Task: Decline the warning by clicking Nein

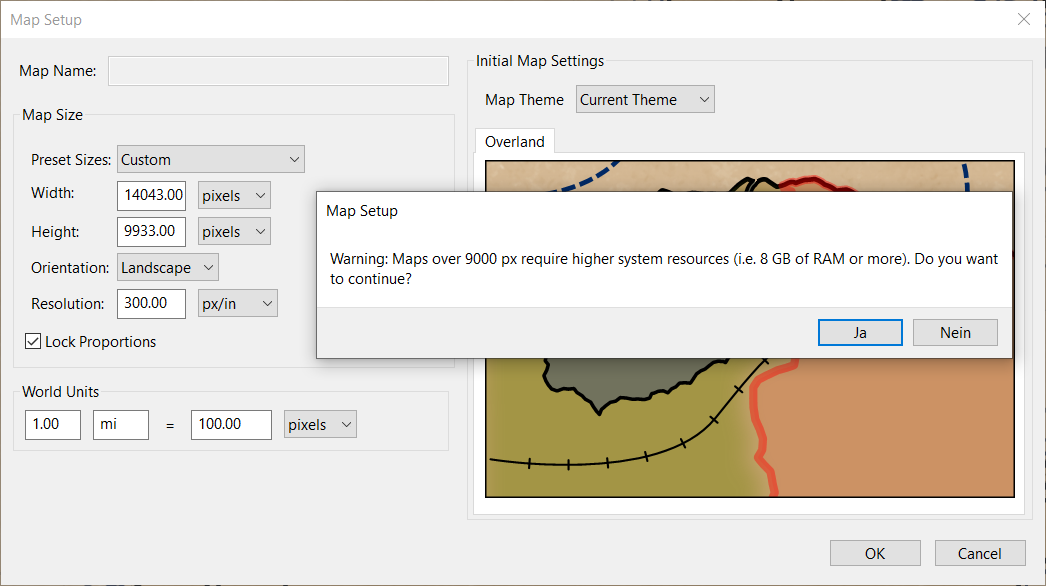Action: (954, 332)
